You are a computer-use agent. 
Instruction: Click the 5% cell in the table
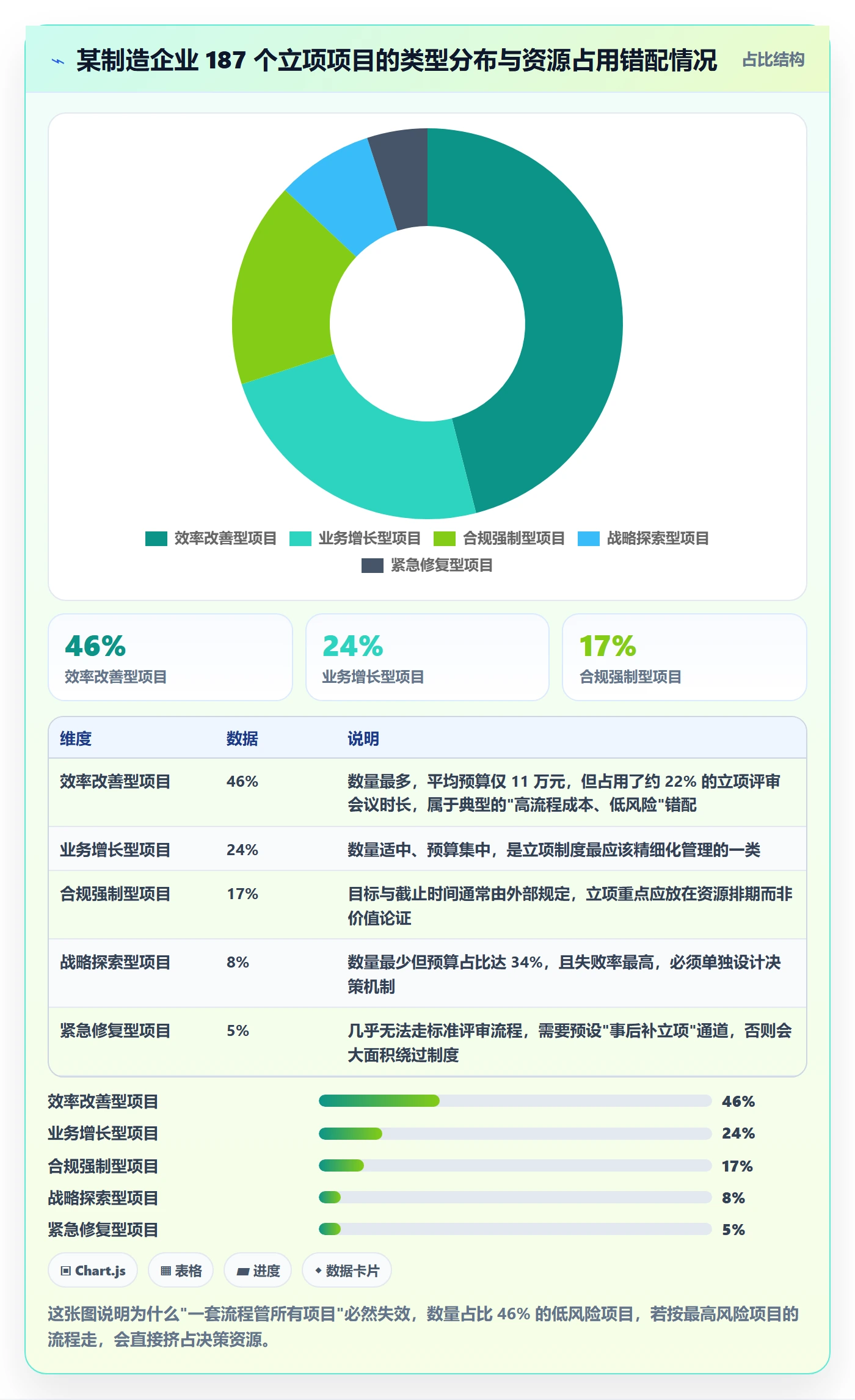pos(238,1030)
